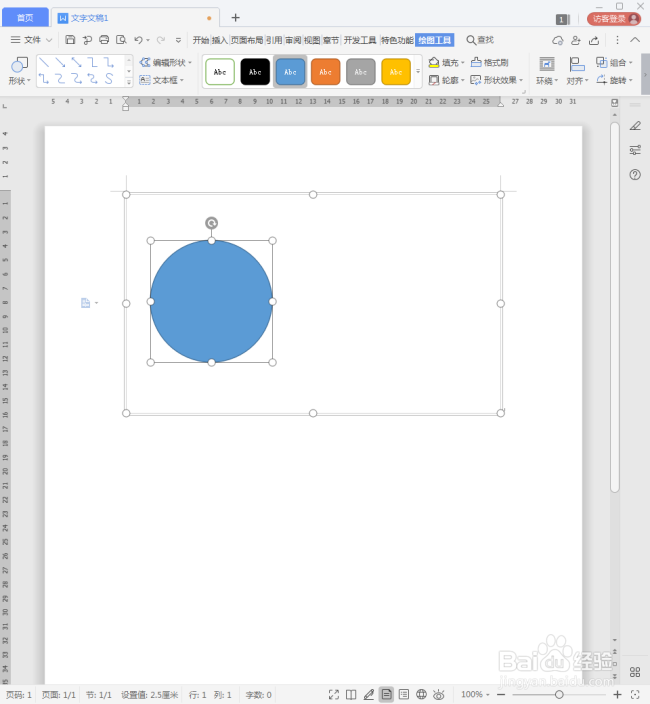Click the rotate handle above the circle
Image resolution: width=650 pixels, height=704 pixels.
(211, 223)
